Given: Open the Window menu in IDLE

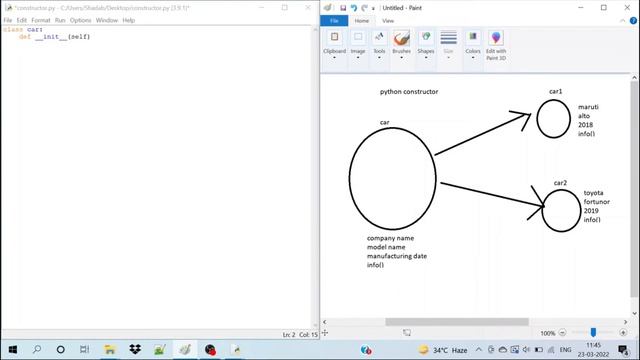Looking at the screenshot, I should (107, 20).
